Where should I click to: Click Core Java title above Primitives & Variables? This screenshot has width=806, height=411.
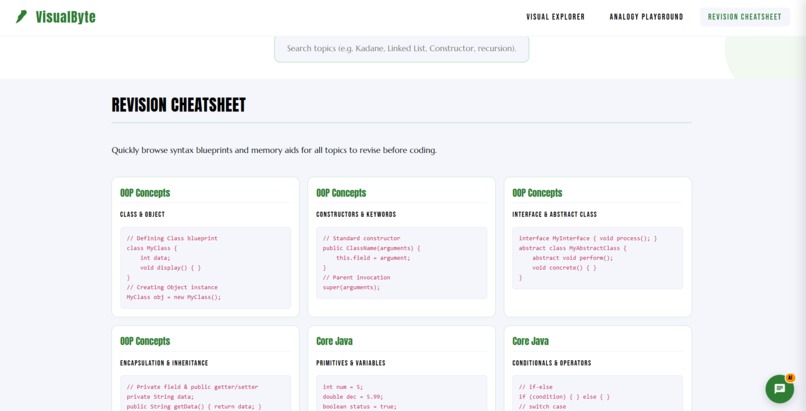pos(334,341)
